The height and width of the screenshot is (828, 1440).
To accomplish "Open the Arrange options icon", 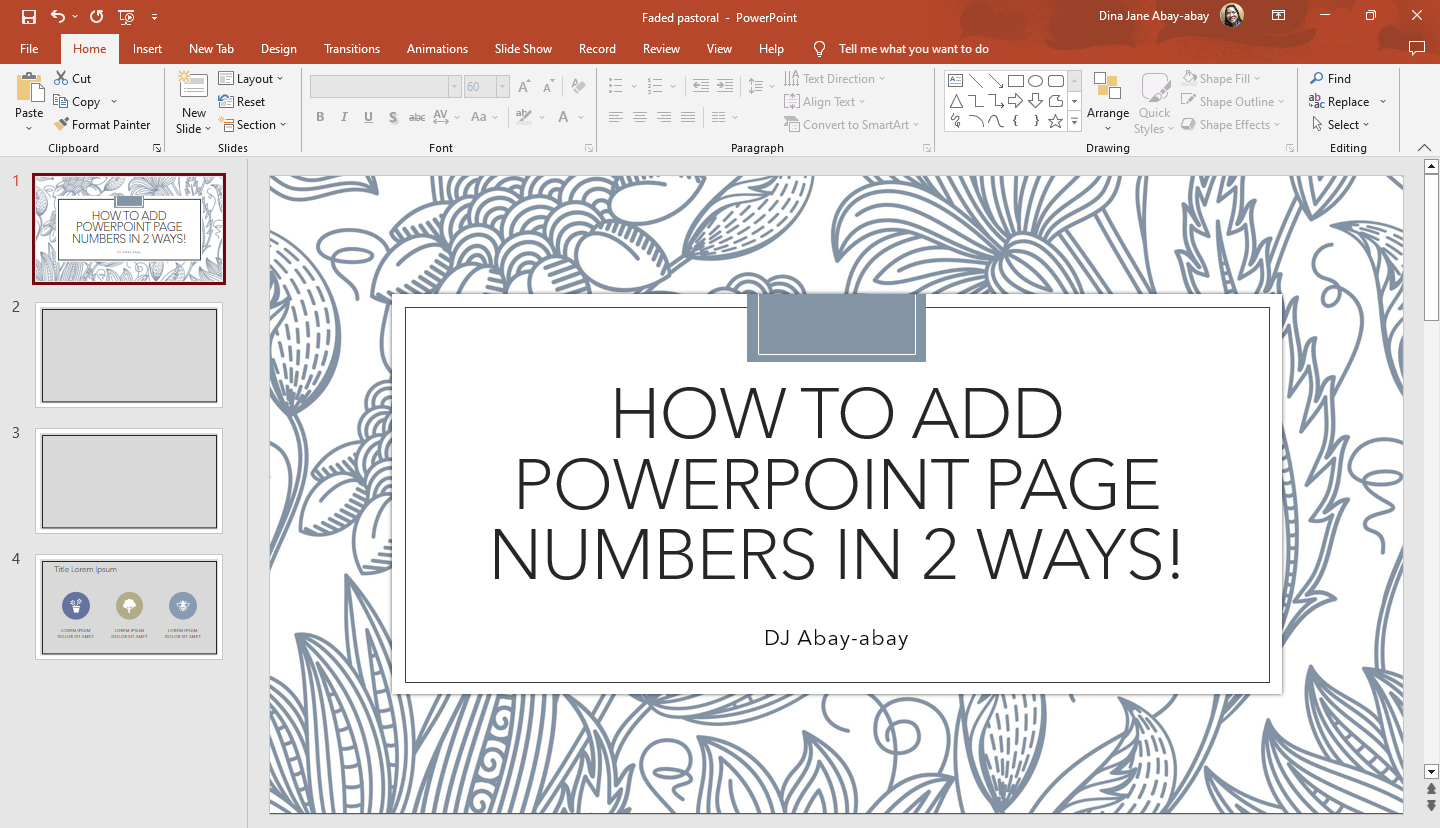I will click(1107, 100).
